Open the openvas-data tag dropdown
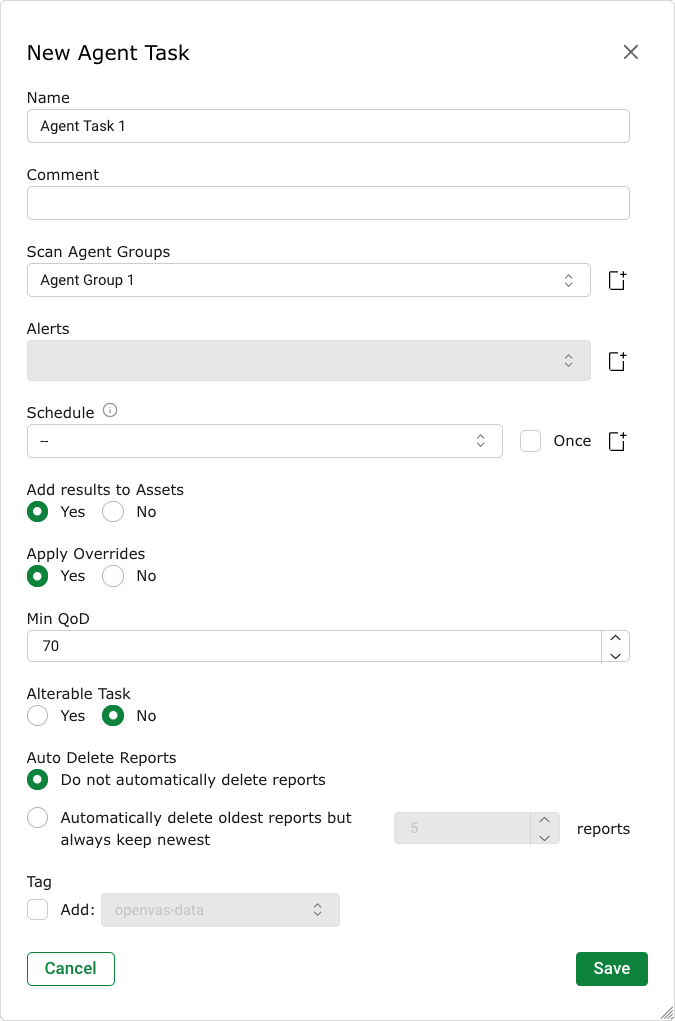The width and height of the screenshot is (675, 1021). [220, 910]
